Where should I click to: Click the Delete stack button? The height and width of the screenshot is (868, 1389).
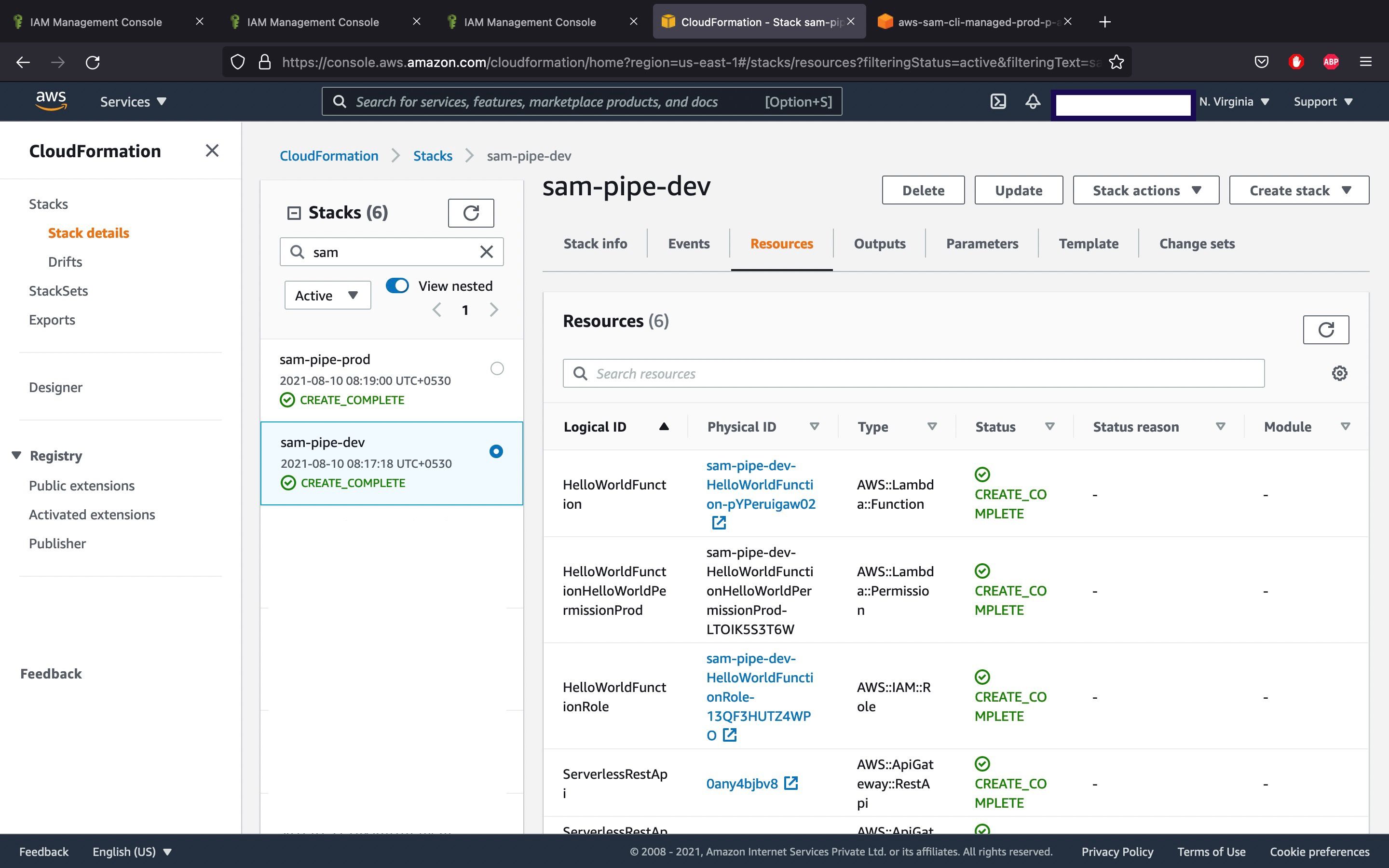click(x=923, y=190)
